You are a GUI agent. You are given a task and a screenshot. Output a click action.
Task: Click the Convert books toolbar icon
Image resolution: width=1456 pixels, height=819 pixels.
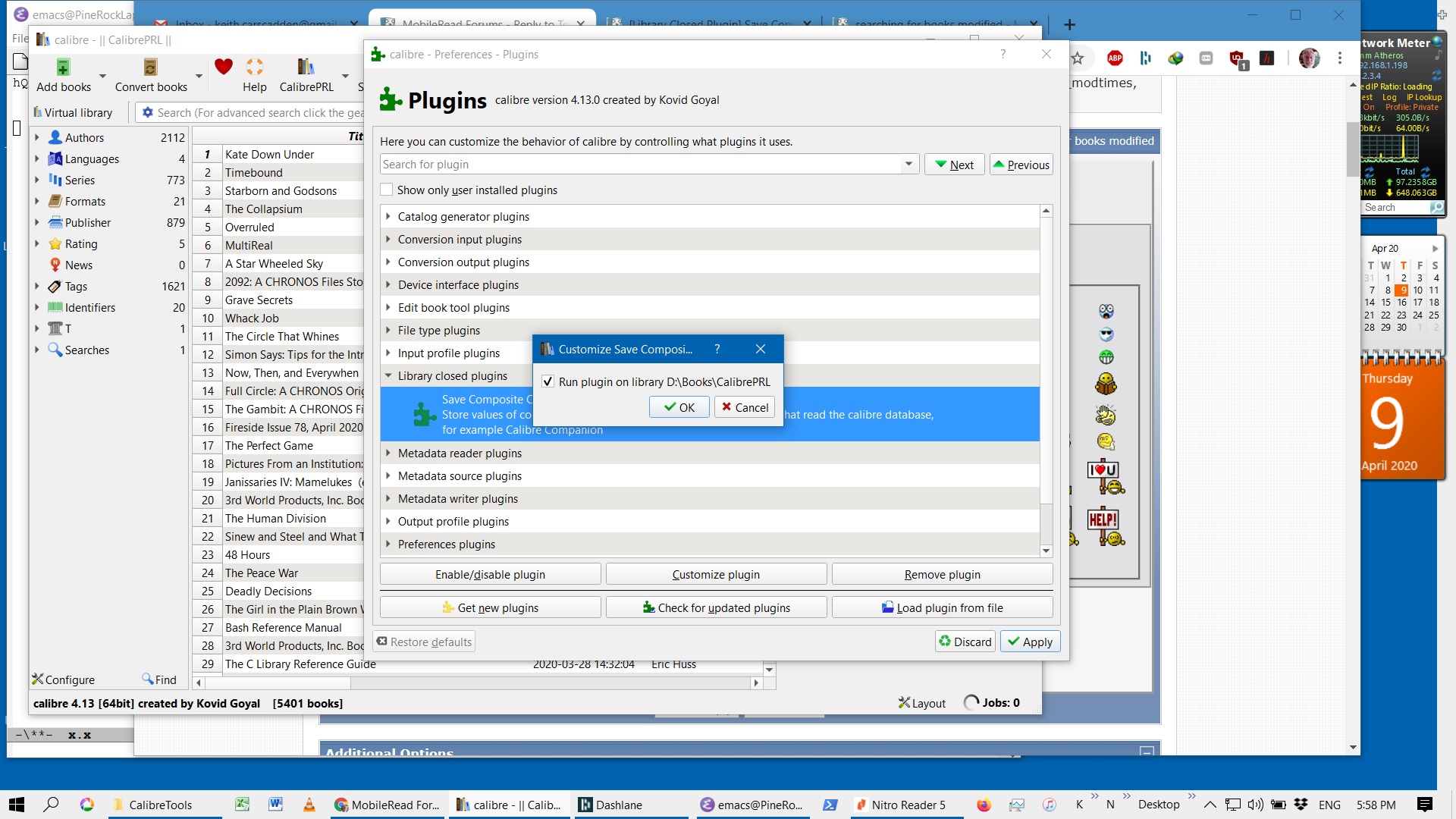(150, 67)
